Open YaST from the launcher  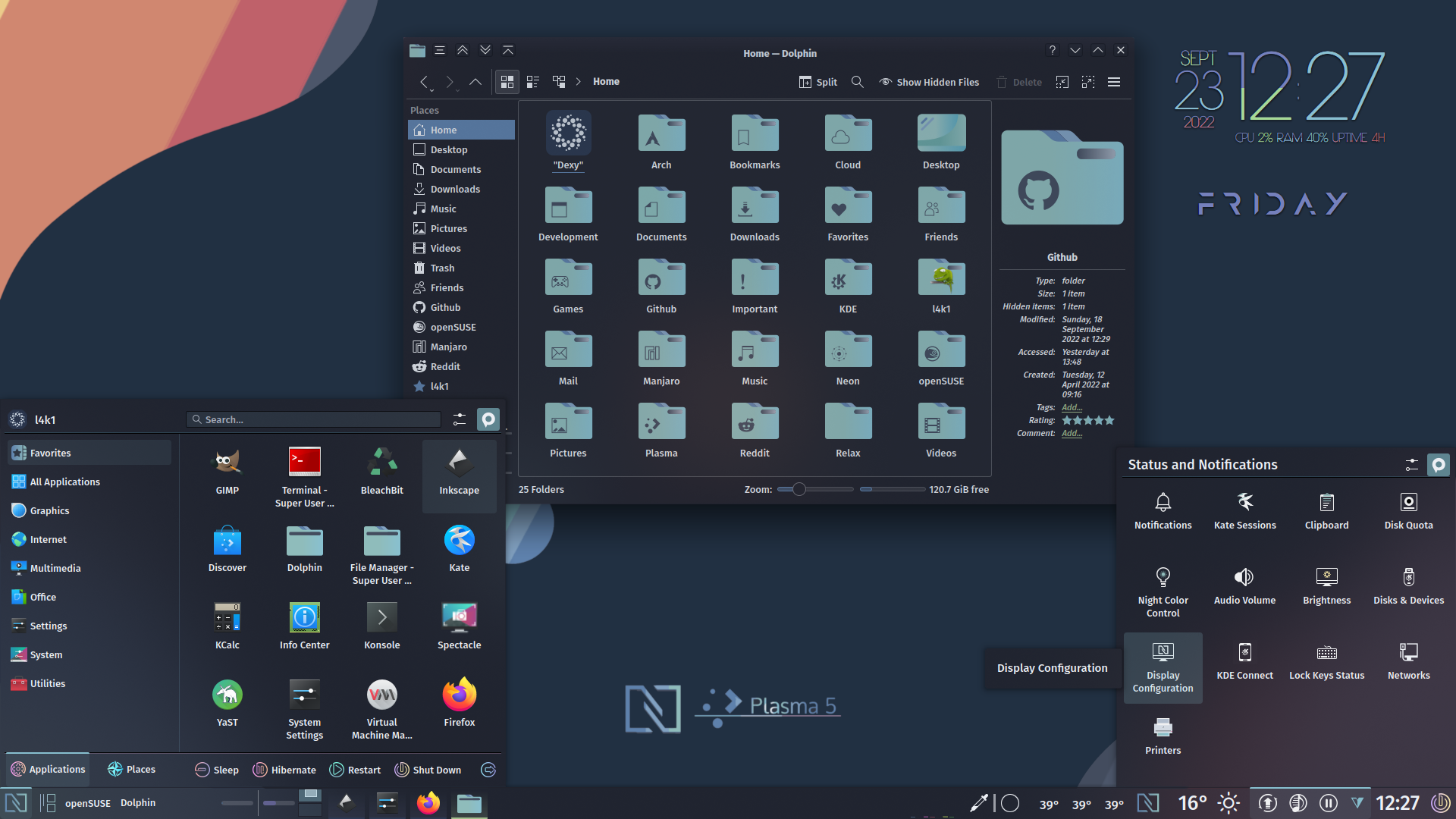[x=227, y=702]
